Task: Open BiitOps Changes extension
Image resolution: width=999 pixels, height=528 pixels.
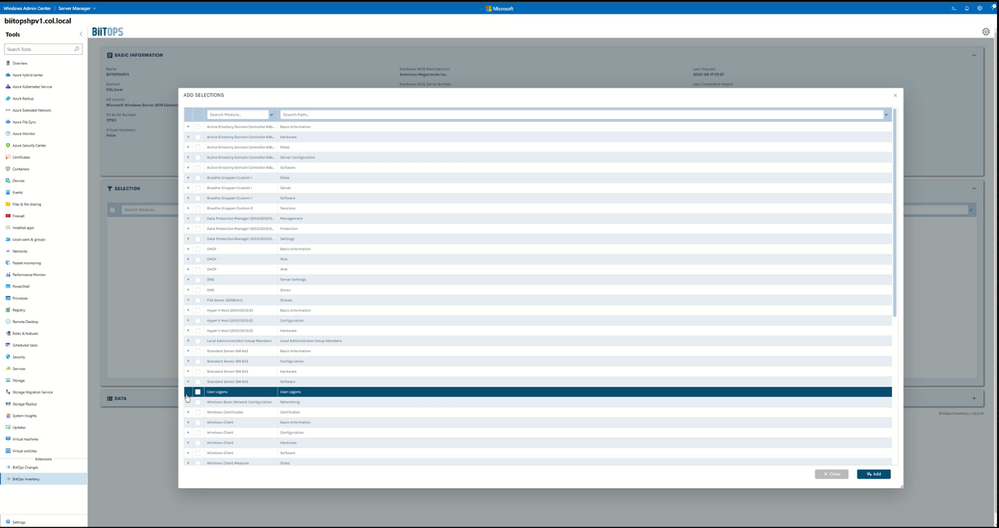Action: pyautogui.click(x=25, y=467)
